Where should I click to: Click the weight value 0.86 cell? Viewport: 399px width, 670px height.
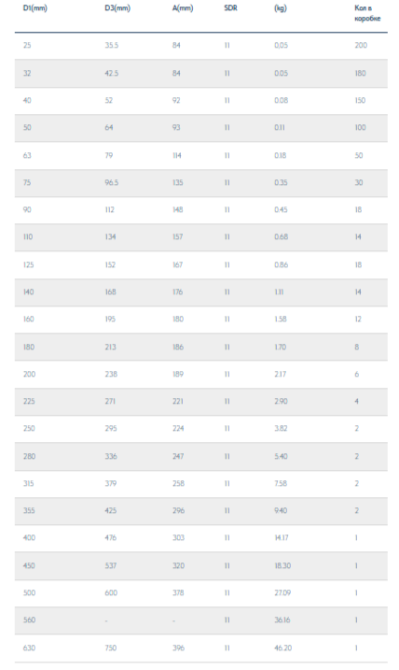[281, 265]
